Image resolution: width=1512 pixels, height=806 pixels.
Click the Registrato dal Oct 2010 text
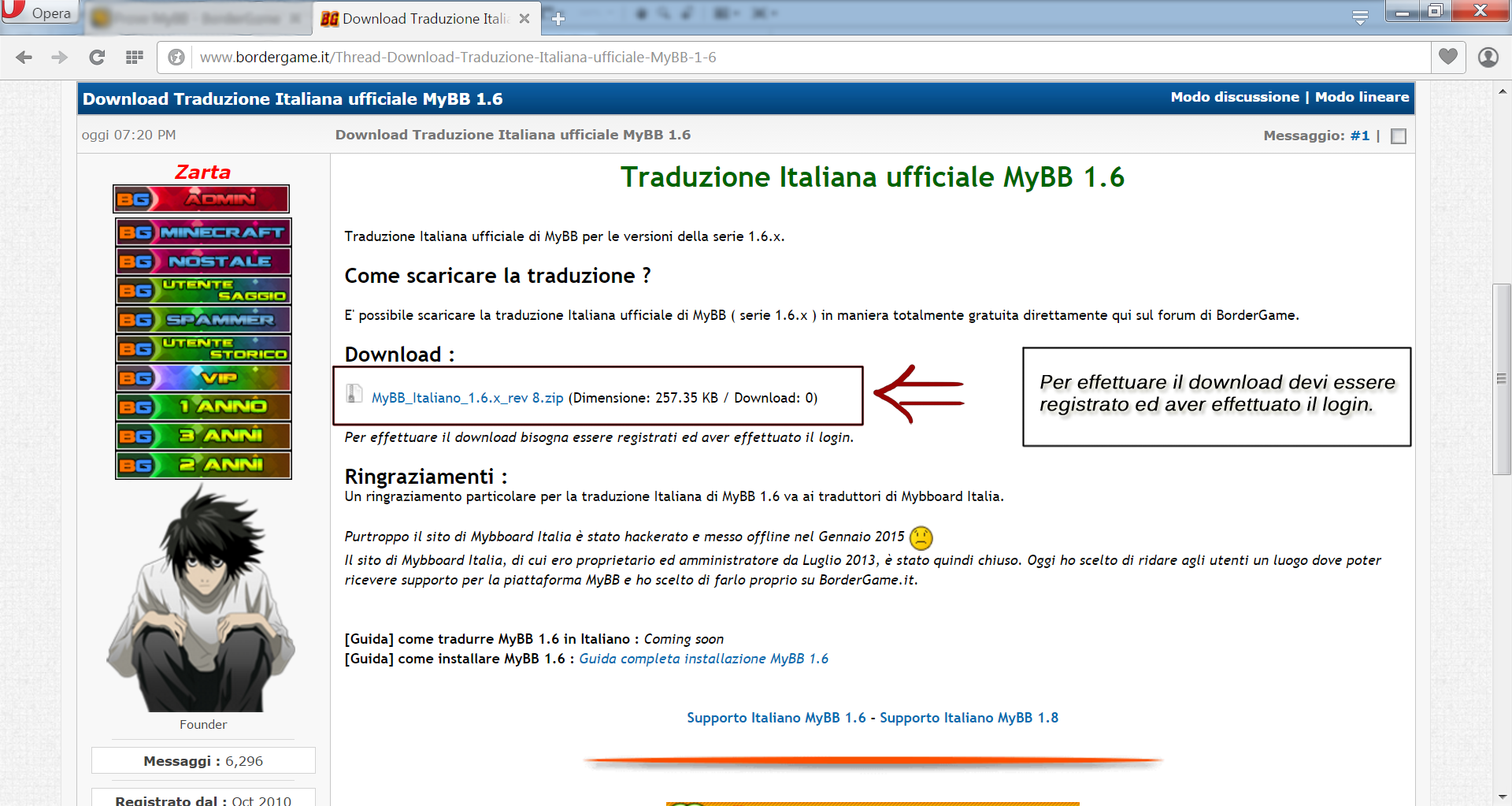click(203, 800)
